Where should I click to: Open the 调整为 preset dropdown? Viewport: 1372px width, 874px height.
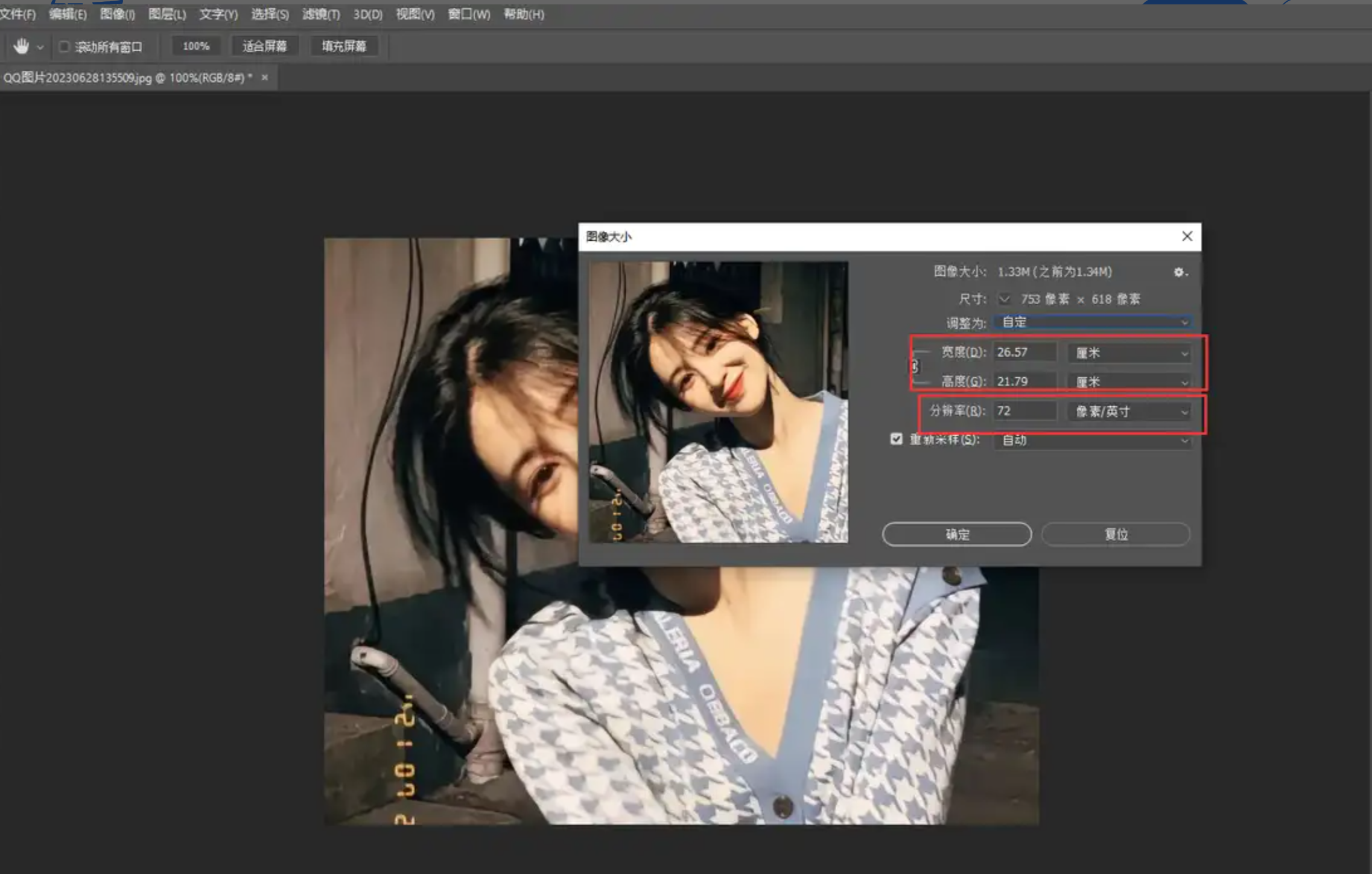pyautogui.click(x=1093, y=322)
